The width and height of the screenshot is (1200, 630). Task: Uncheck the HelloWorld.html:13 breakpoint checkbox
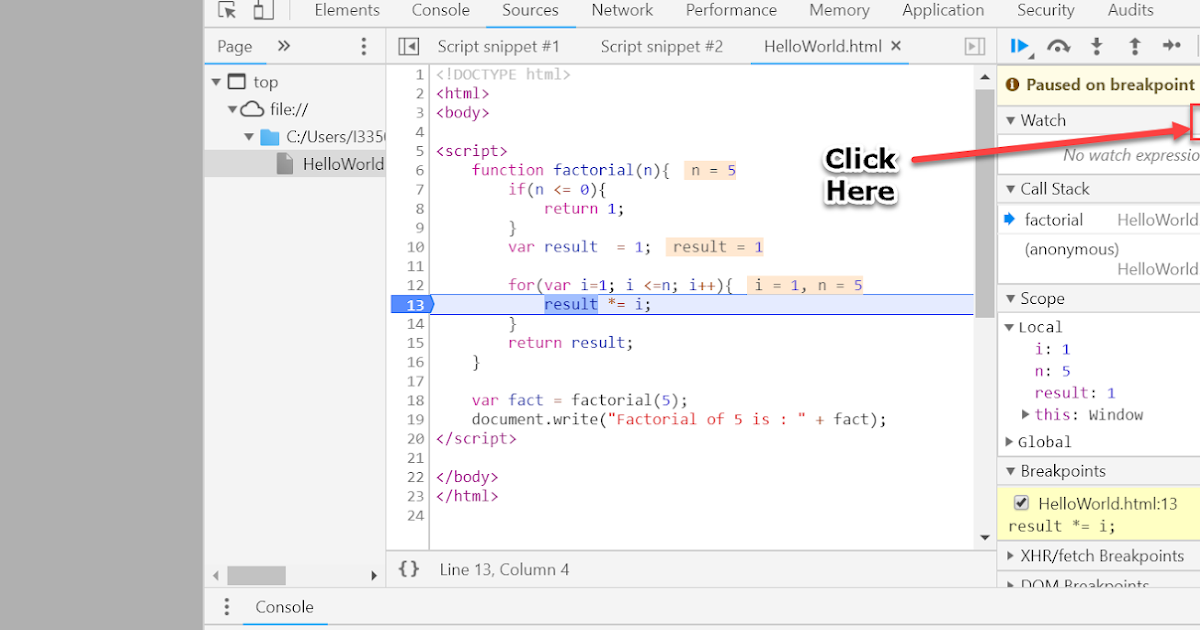pos(1022,503)
